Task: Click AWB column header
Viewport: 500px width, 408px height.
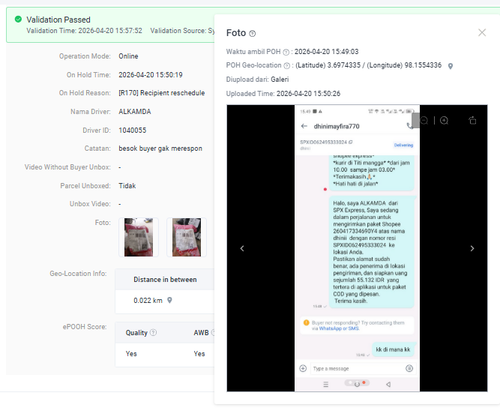Action: [201, 333]
